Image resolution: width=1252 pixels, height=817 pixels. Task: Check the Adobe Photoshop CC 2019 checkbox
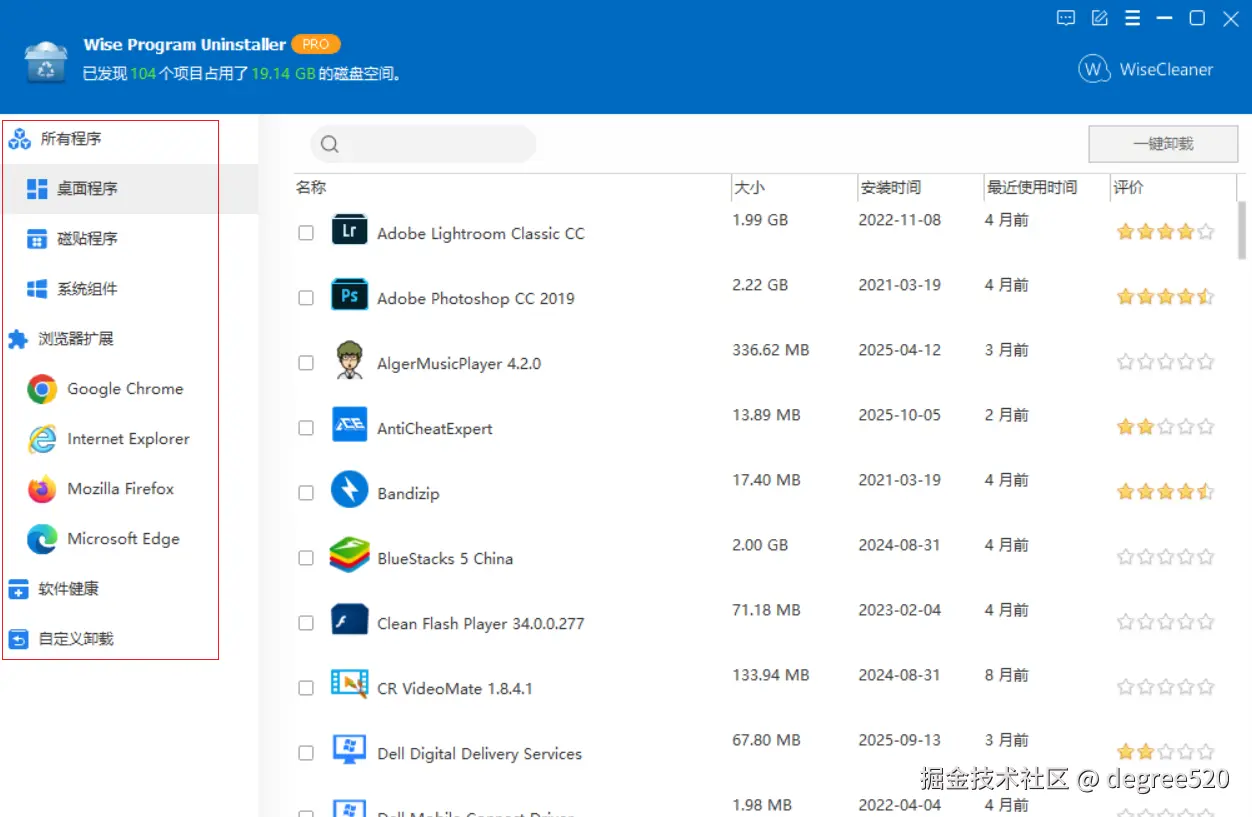coord(306,298)
